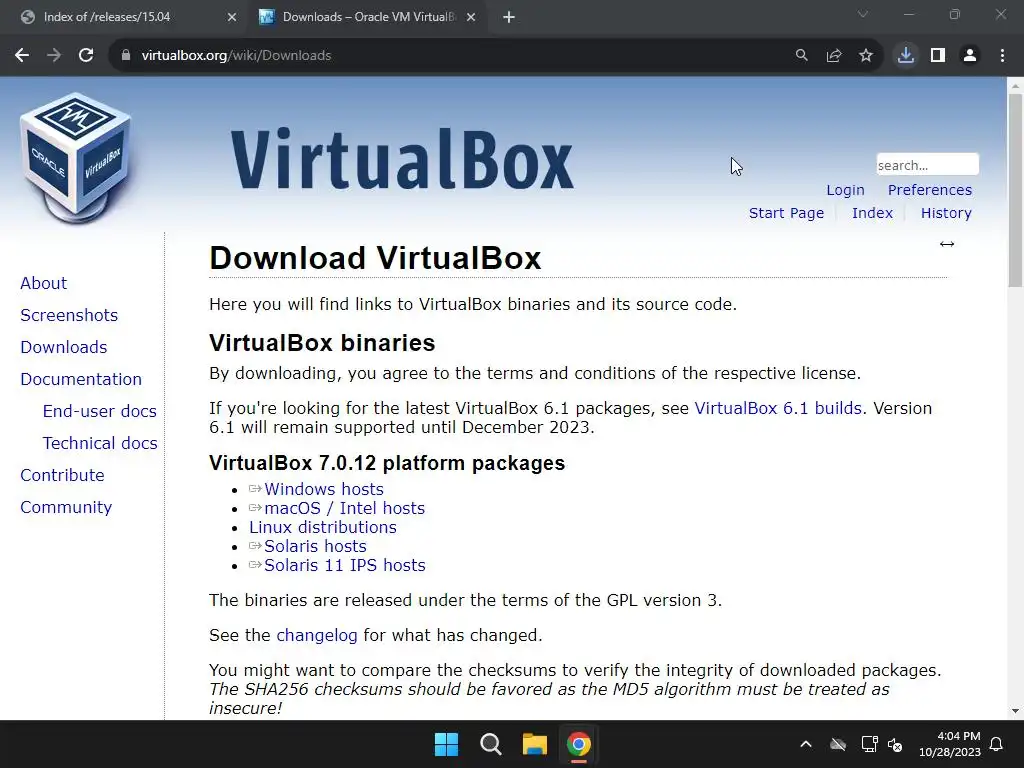The height and width of the screenshot is (768, 1024).
Task: Click the network display tray icon
Action: tap(869, 744)
